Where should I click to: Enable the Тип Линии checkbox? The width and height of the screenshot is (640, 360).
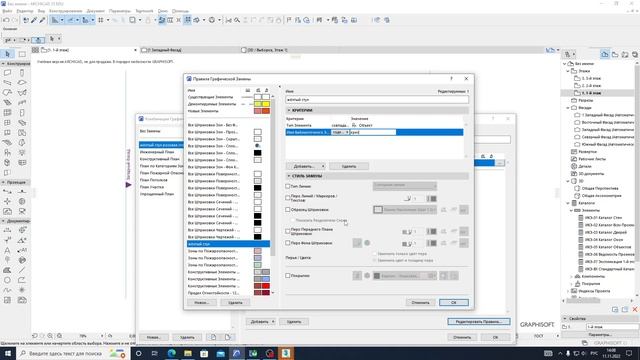tap(288, 186)
